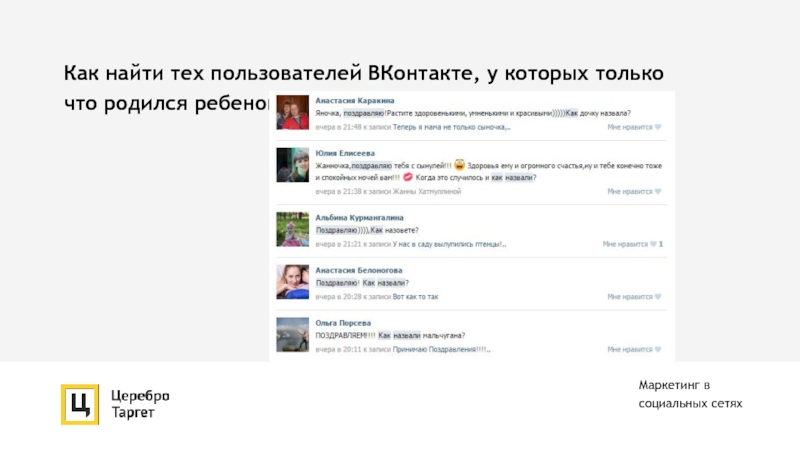Click Ольга Порсева's avatar photo

292,335
